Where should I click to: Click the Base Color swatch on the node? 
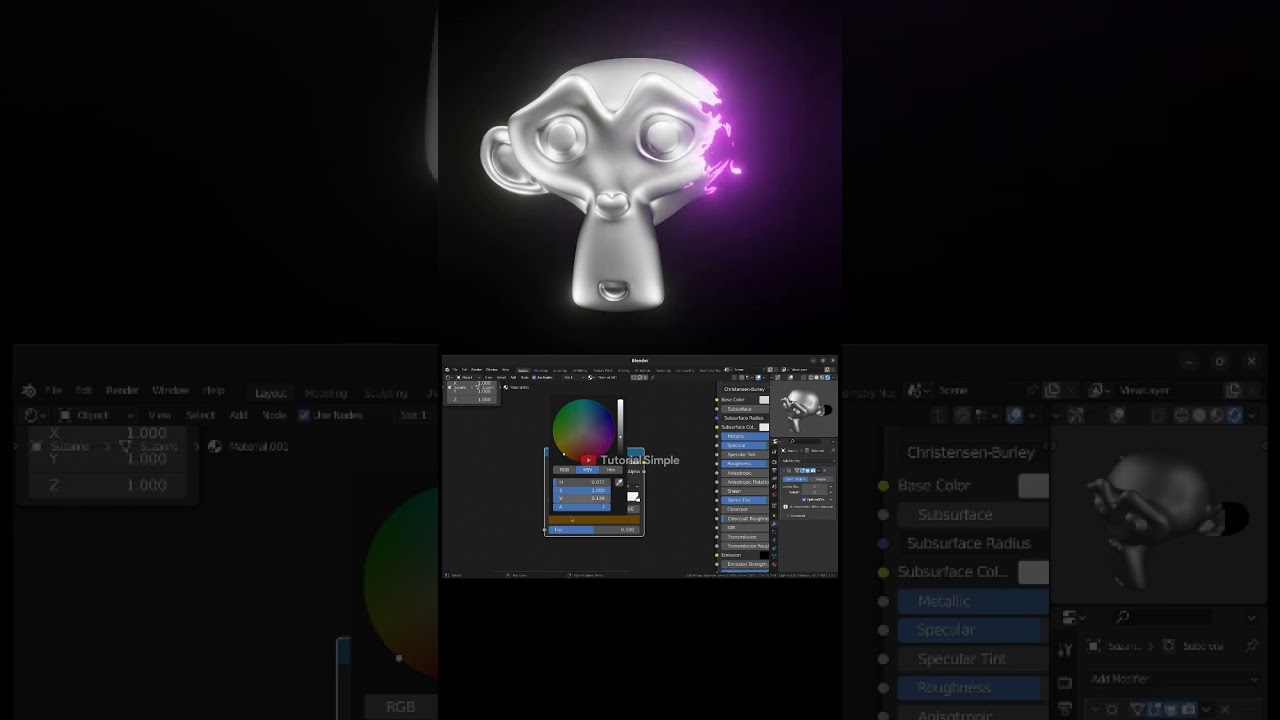tap(764, 400)
